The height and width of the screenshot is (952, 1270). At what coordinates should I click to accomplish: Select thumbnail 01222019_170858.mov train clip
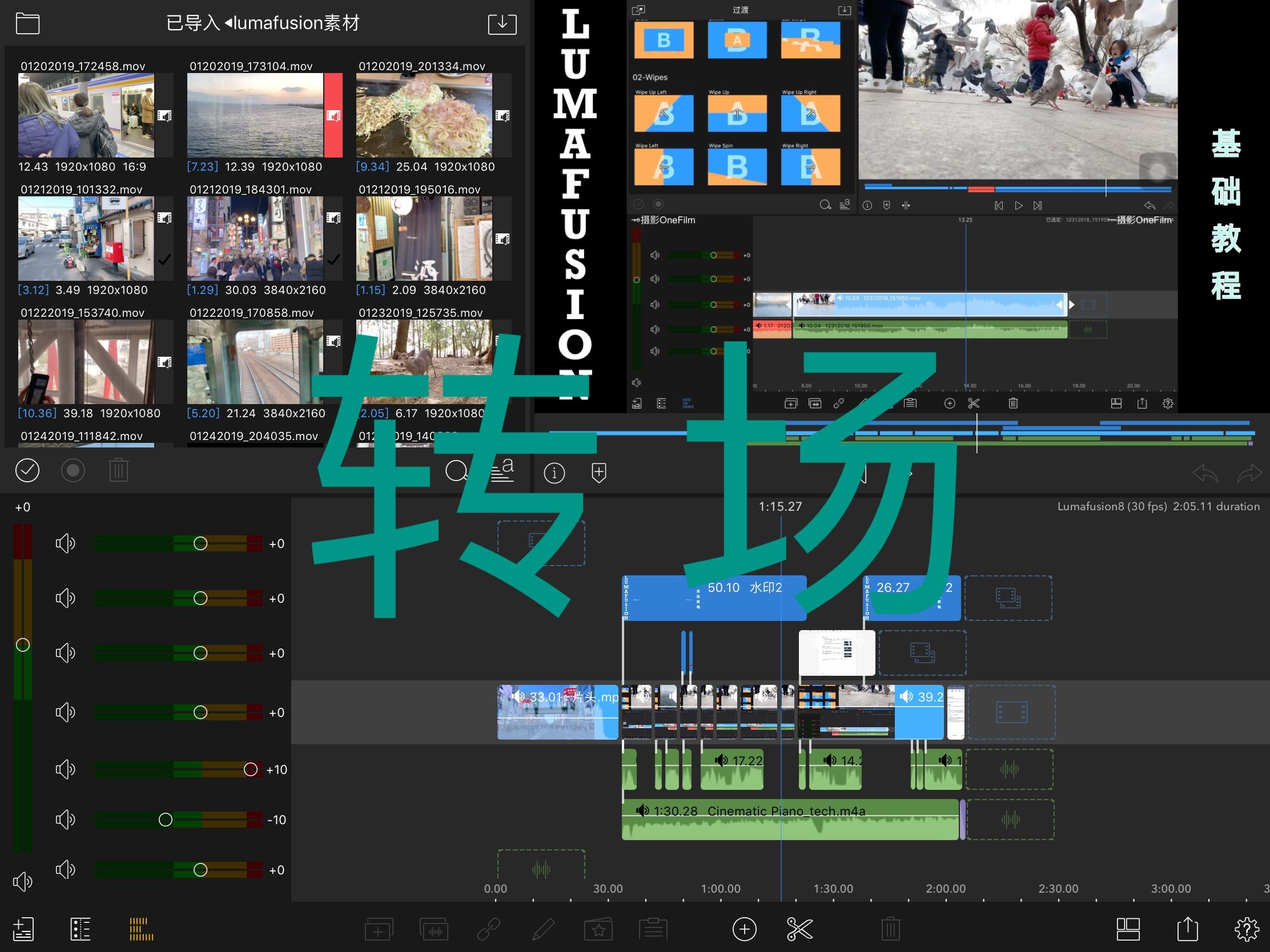click(x=255, y=361)
